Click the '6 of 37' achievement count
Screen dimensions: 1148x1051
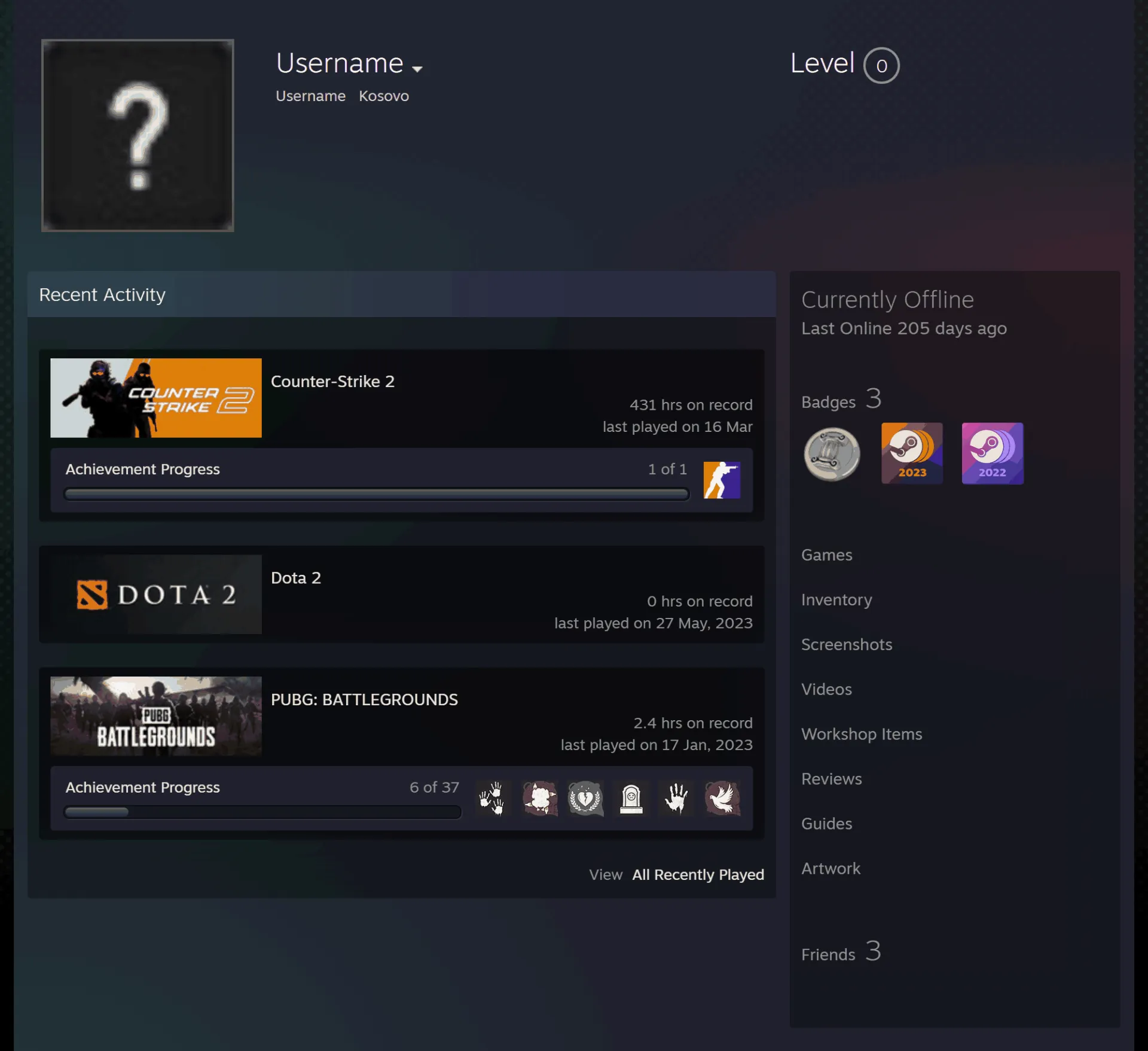(x=434, y=788)
